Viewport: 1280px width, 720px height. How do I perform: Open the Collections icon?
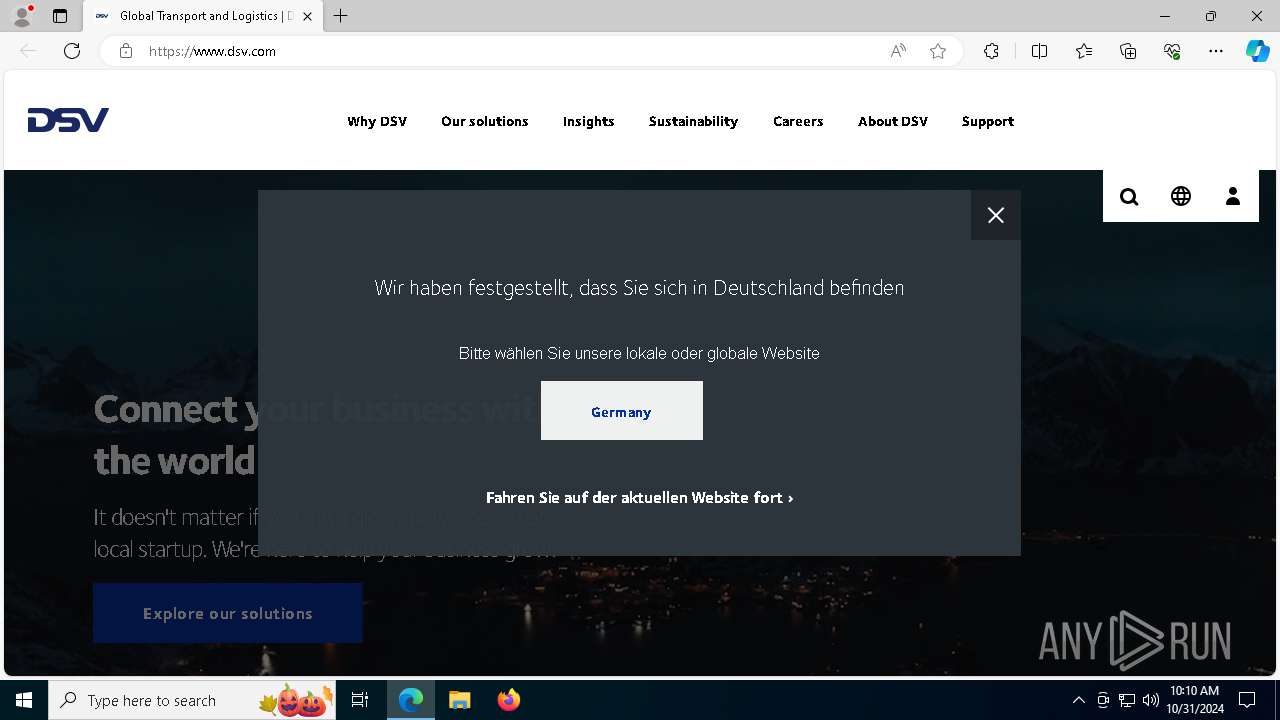tap(1128, 51)
